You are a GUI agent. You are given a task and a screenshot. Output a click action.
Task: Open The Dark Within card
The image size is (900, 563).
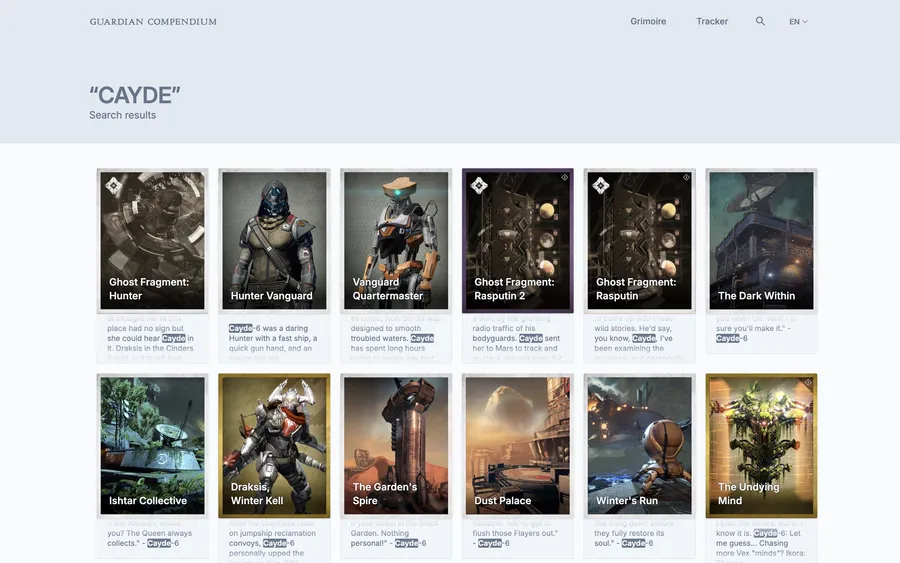tap(761, 240)
